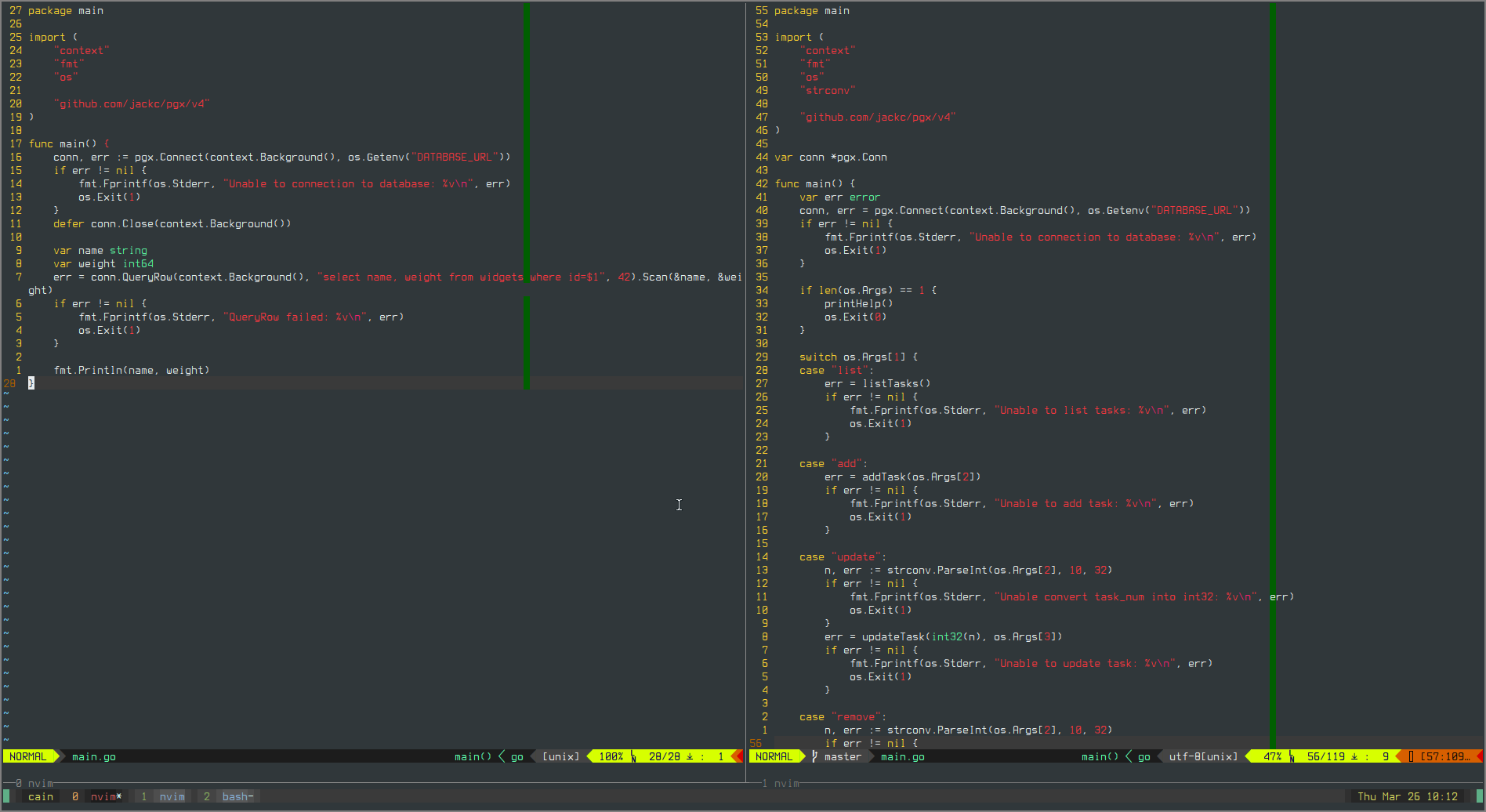This screenshot has width=1486, height=812.
Task: Click the [unix] file format in left statusline
Action: click(560, 756)
